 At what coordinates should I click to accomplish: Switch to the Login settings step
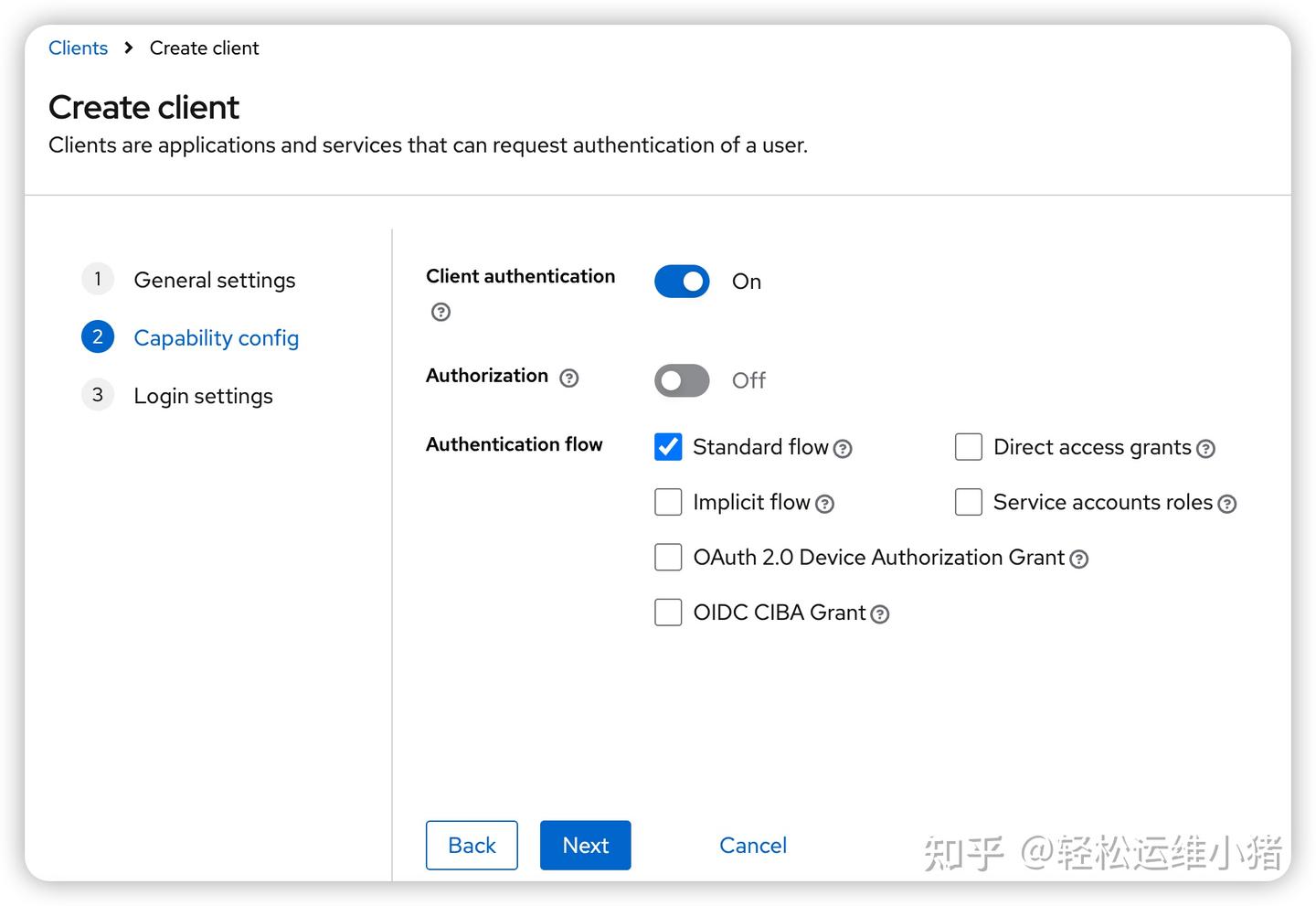[203, 395]
